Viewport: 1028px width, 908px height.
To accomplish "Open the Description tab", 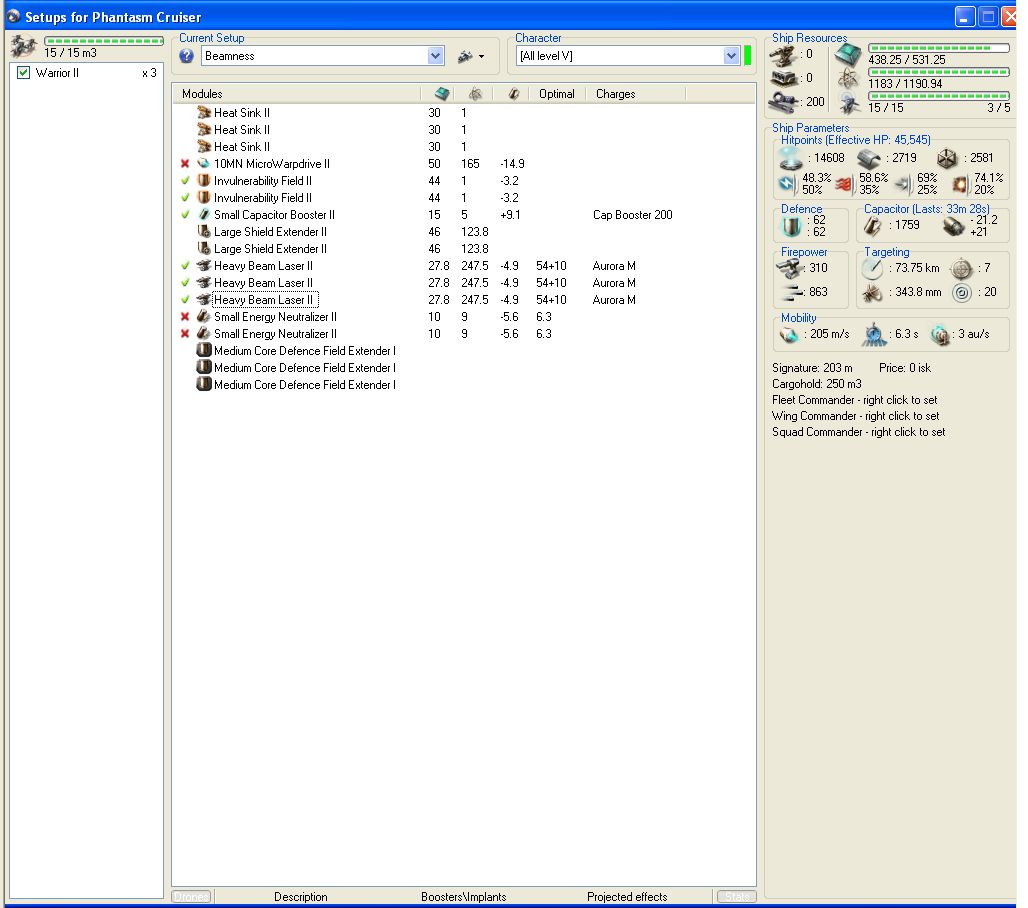I will pos(300,897).
